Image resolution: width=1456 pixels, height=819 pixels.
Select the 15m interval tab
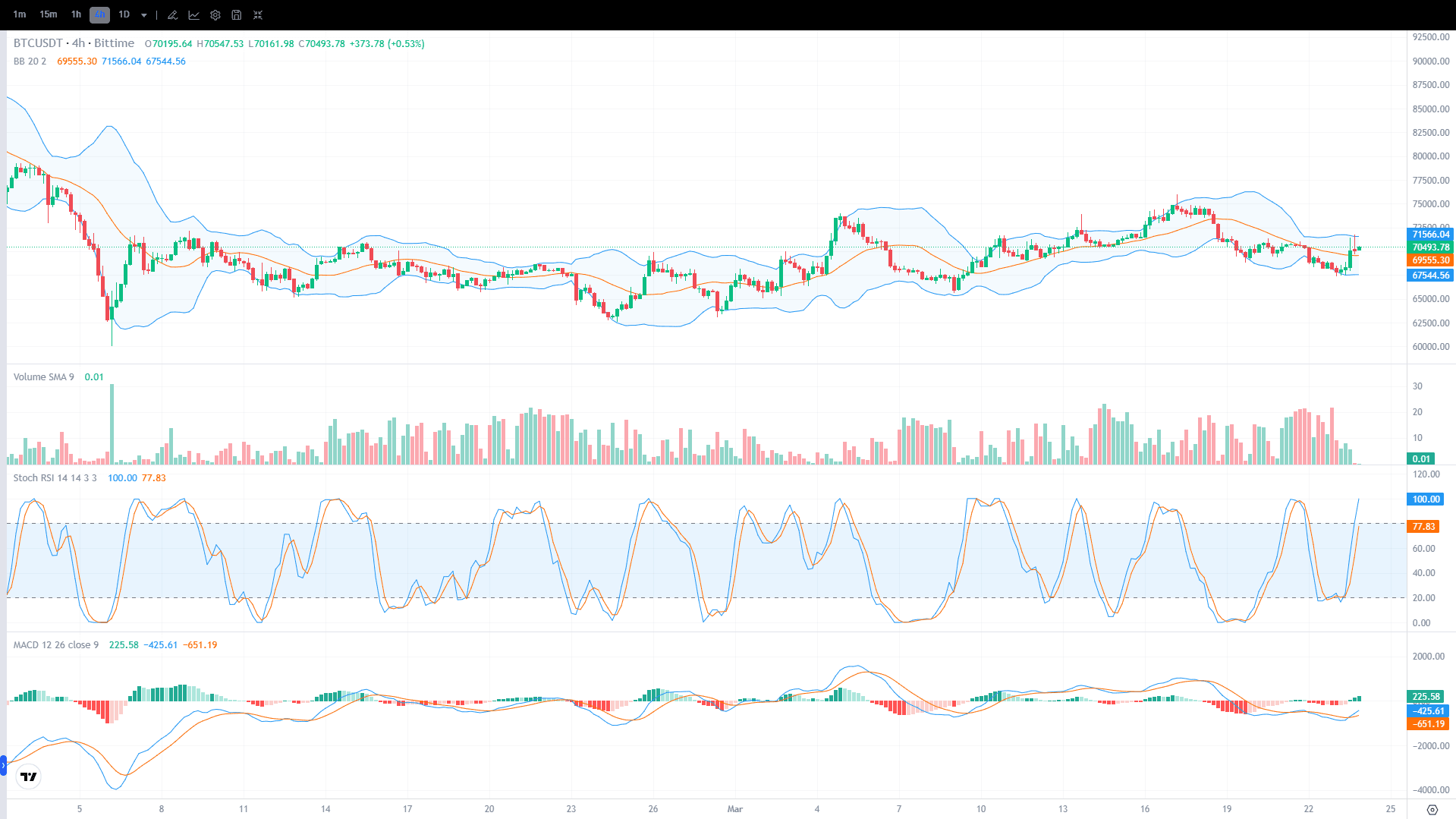pos(48,14)
